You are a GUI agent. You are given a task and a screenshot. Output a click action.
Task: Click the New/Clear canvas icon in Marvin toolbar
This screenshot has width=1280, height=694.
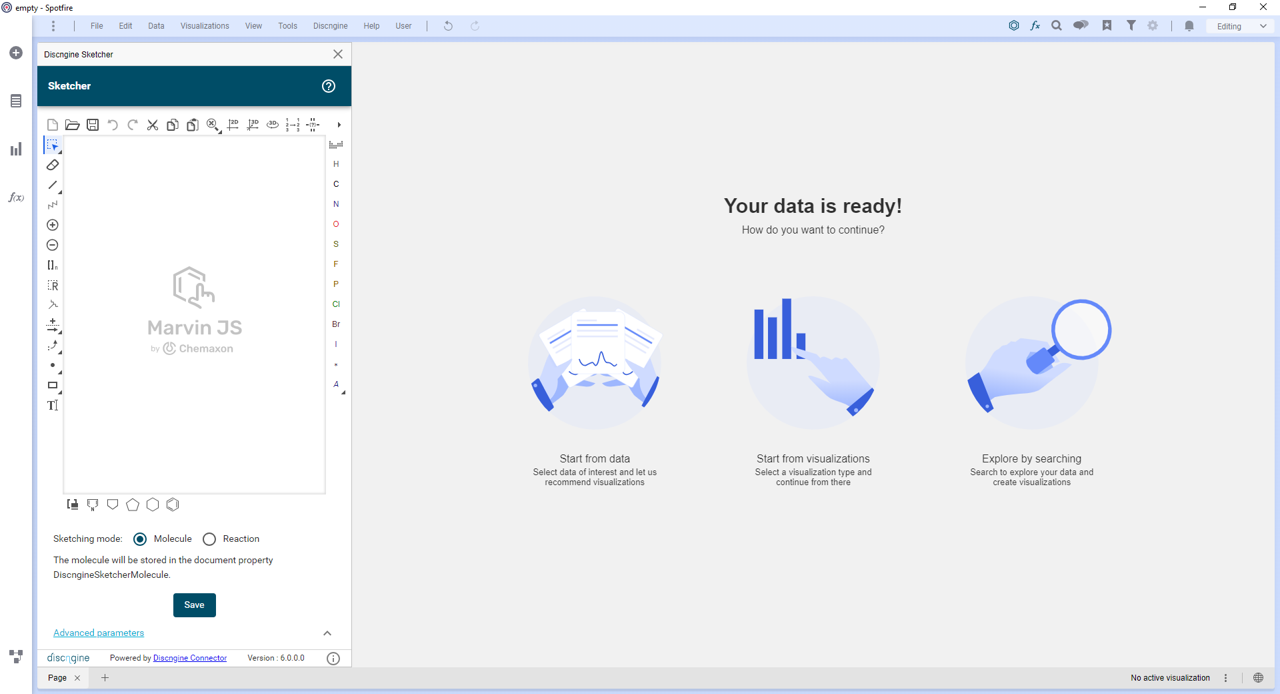[53, 125]
